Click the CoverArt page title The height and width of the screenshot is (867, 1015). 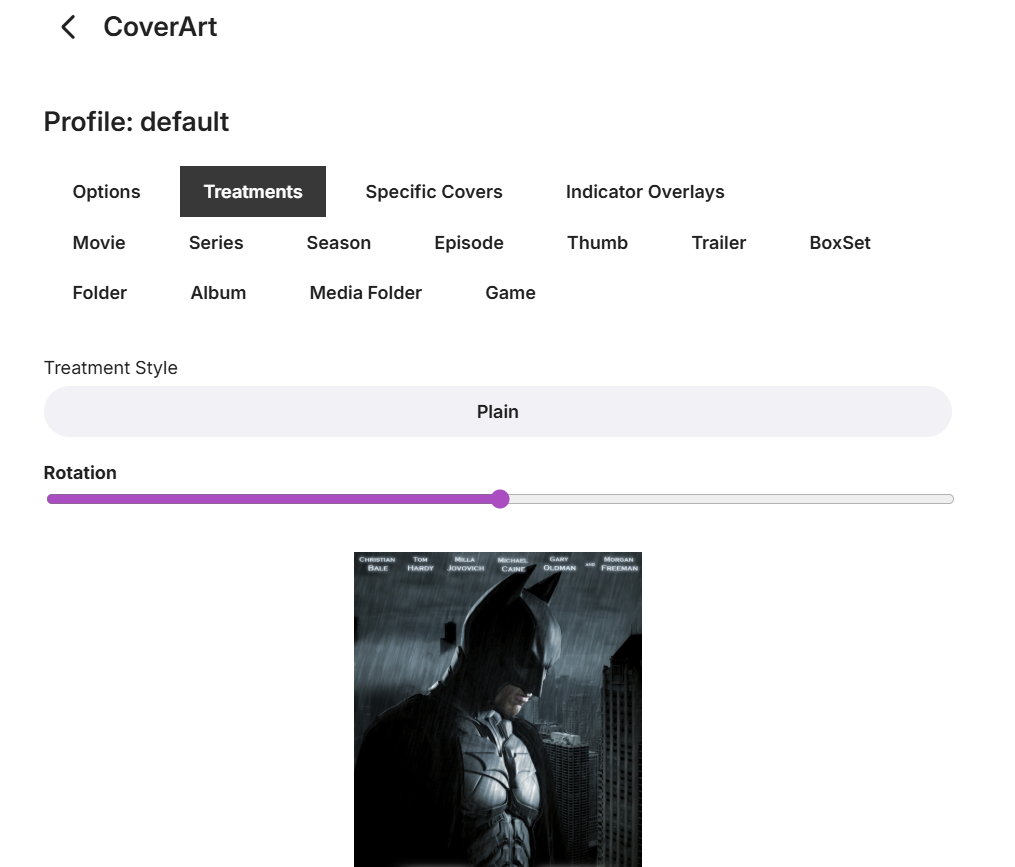[x=160, y=27]
